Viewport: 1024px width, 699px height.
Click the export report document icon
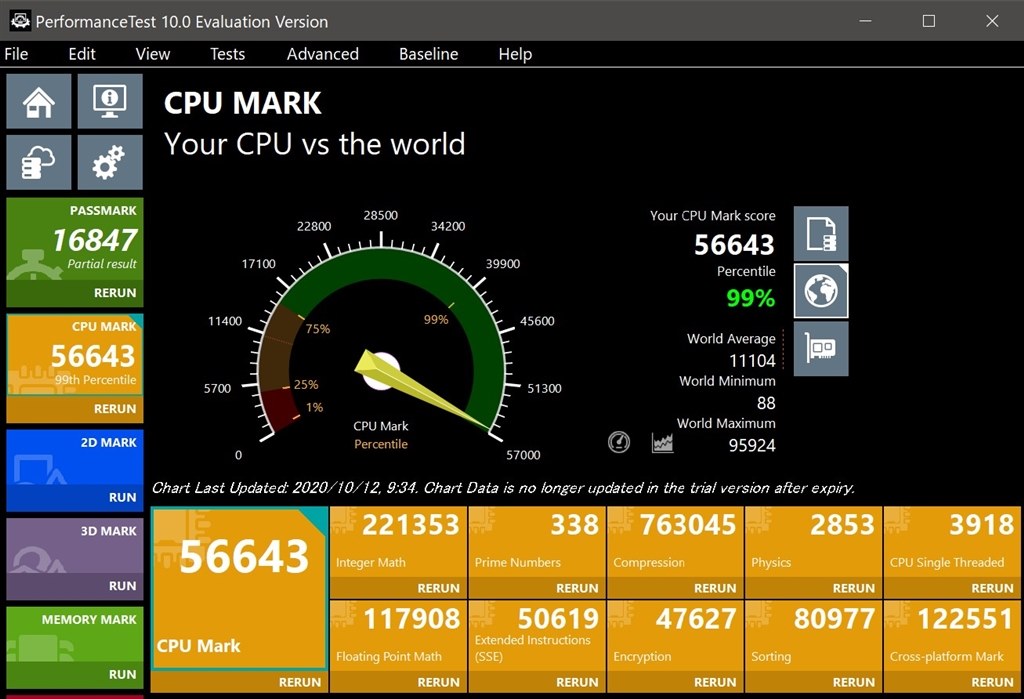coord(821,233)
